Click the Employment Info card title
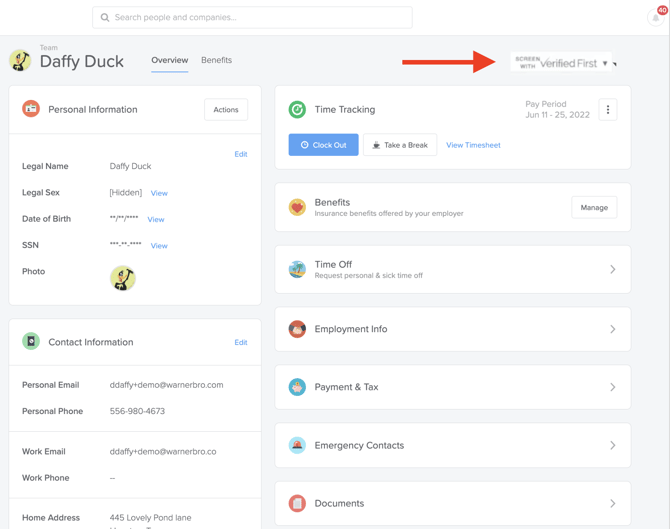This screenshot has width=670, height=529. tap(351, 329)
